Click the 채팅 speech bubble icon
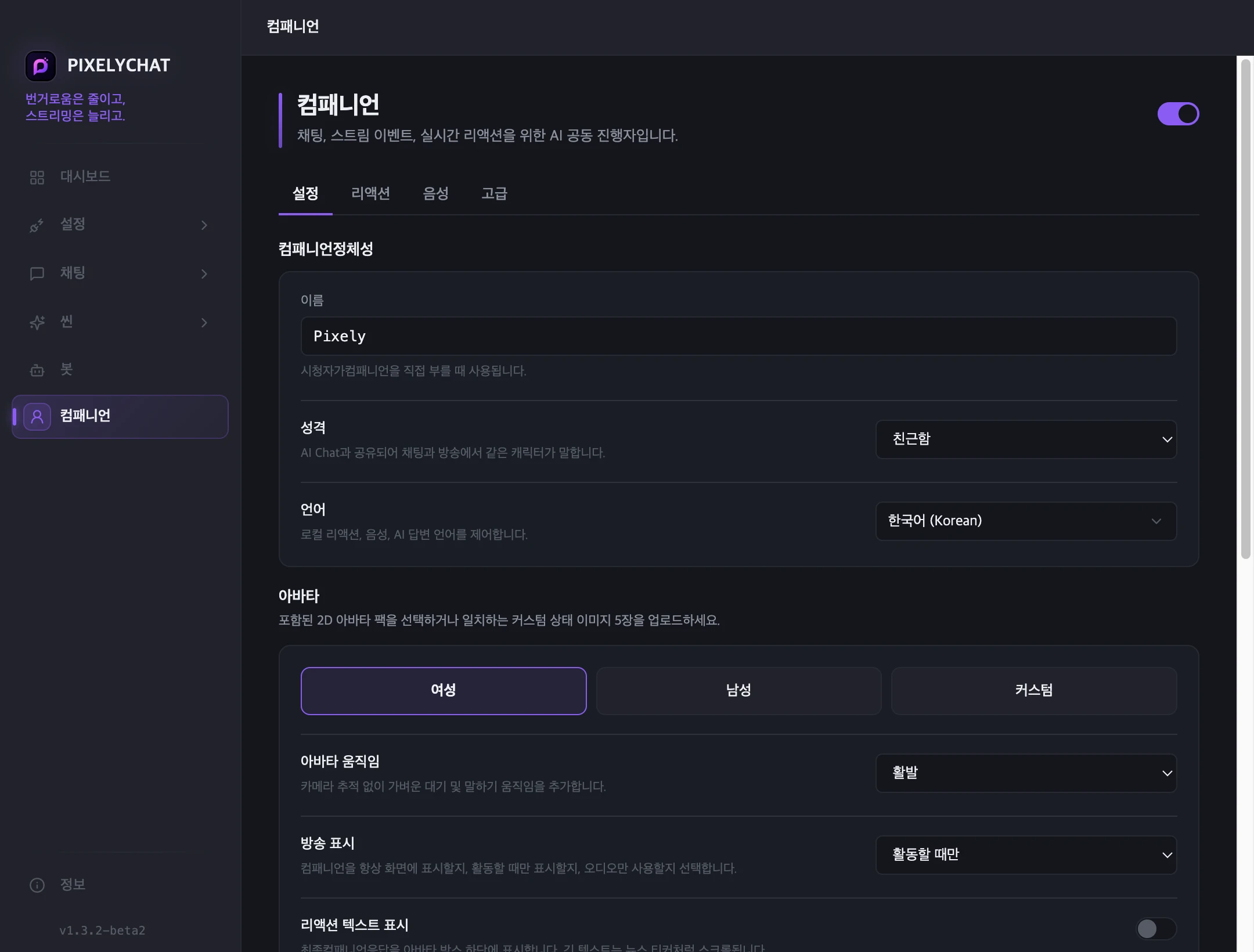 coord(37,273)
